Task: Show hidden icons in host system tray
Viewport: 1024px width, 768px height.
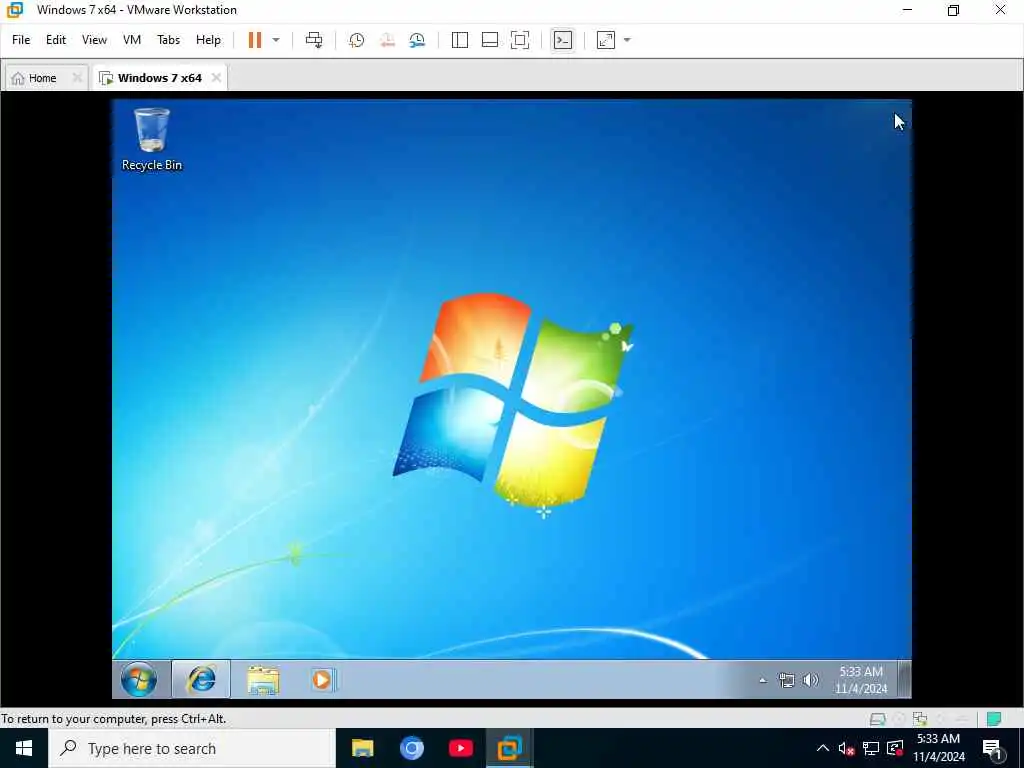Action: [823, 748]
